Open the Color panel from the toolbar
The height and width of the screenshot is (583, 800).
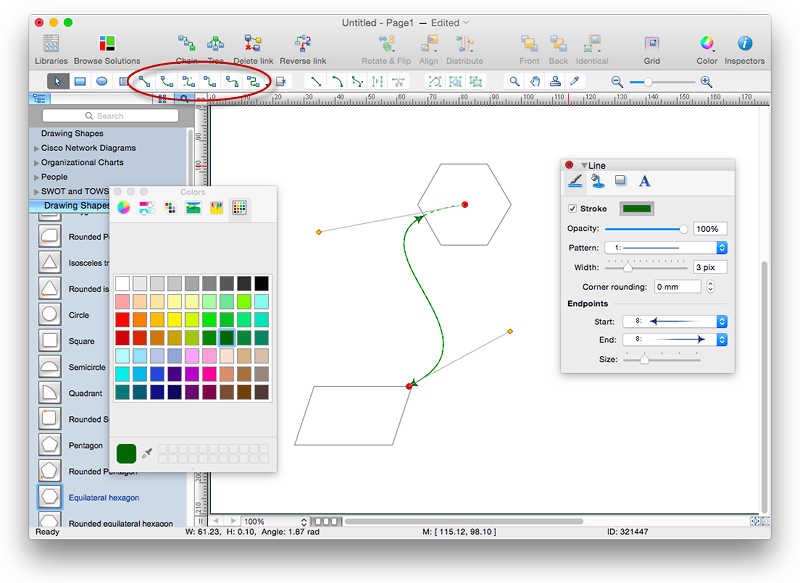(706, 45)
